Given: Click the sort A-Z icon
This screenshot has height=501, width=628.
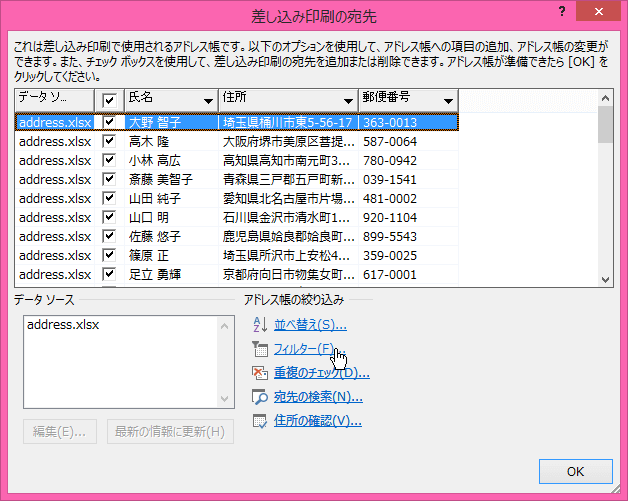Looking at the screenshot, I should (x=260, y=325).
